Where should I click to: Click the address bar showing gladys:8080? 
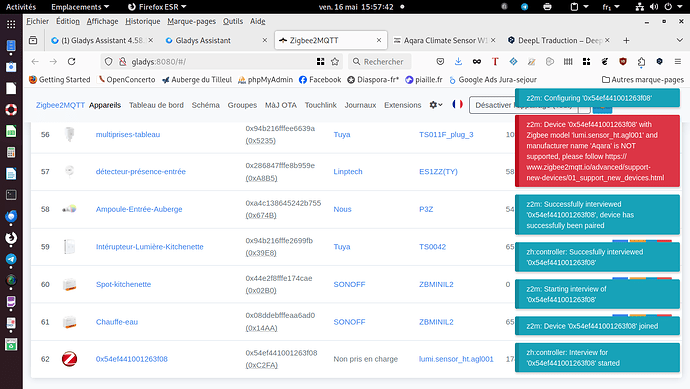tap(220, 62)
